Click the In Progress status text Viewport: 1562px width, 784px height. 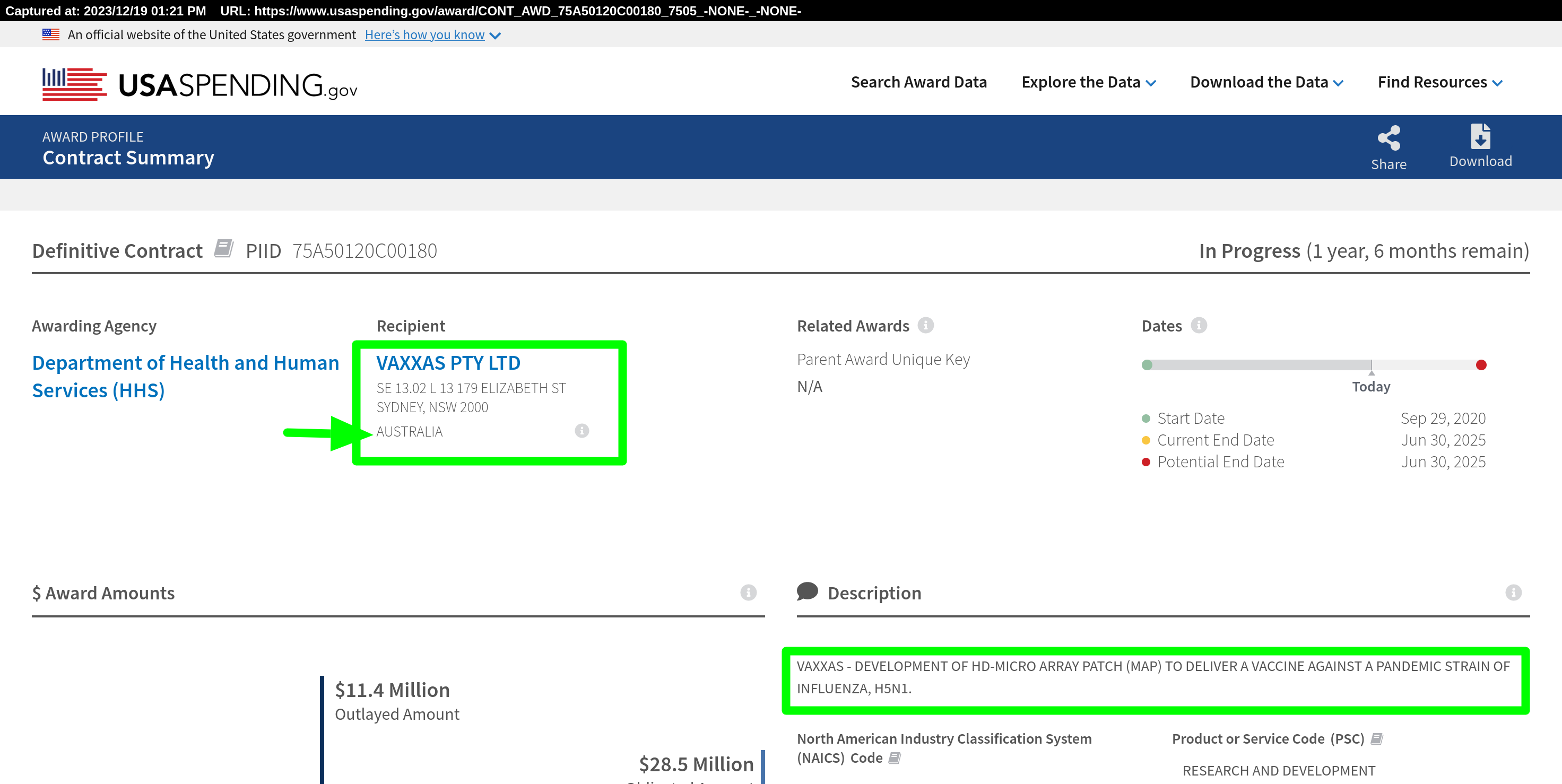pos(1249,250)
